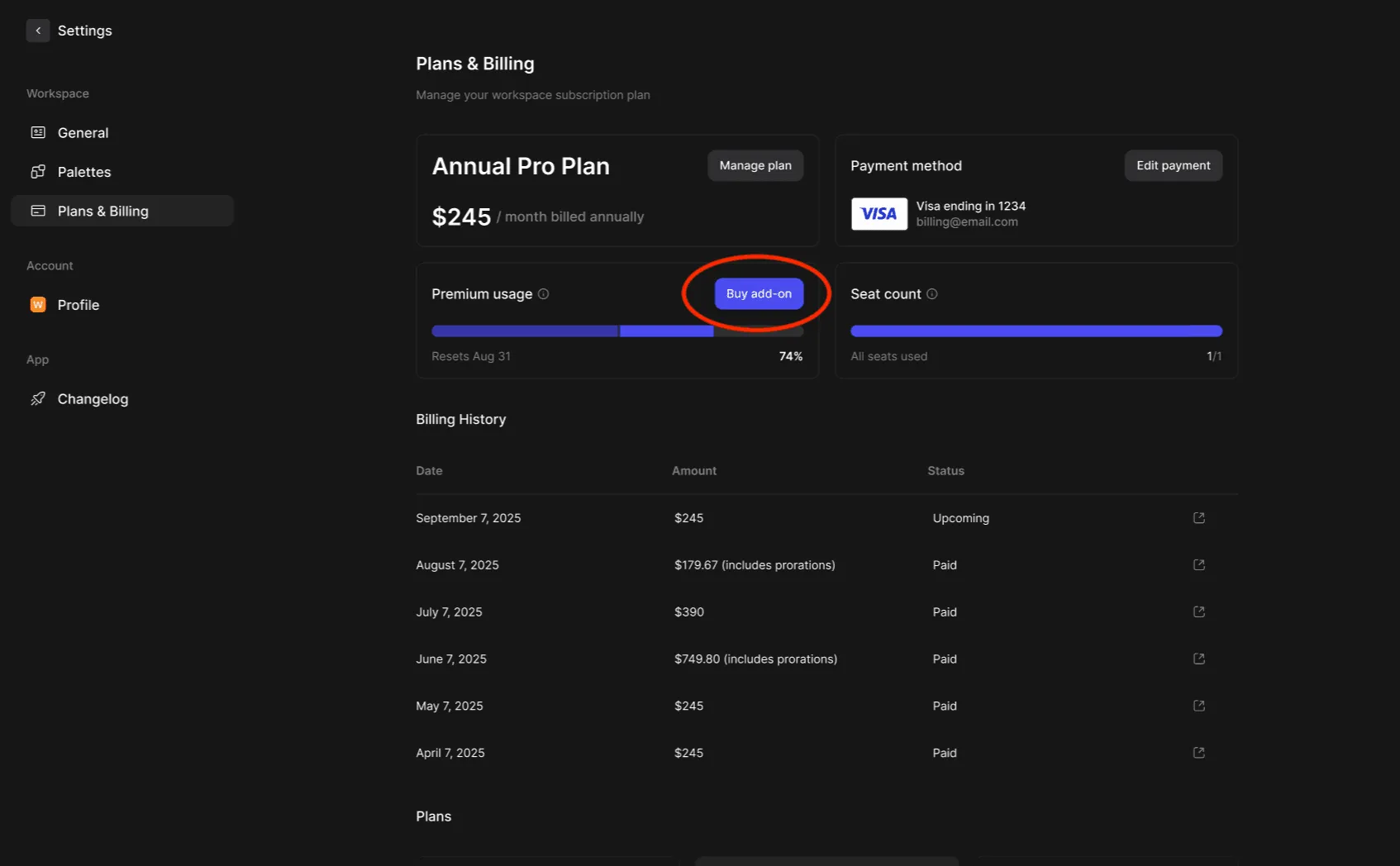This screenshot has height=866, width=1400.
Task: Open General workspace settings
Action: pos(83,133)
